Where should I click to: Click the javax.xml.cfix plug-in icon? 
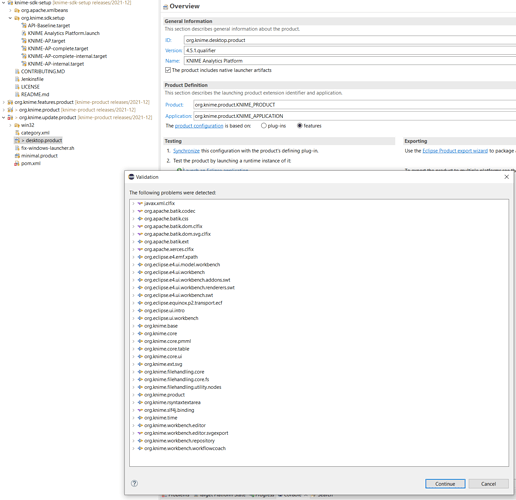[x=140, y=203]
